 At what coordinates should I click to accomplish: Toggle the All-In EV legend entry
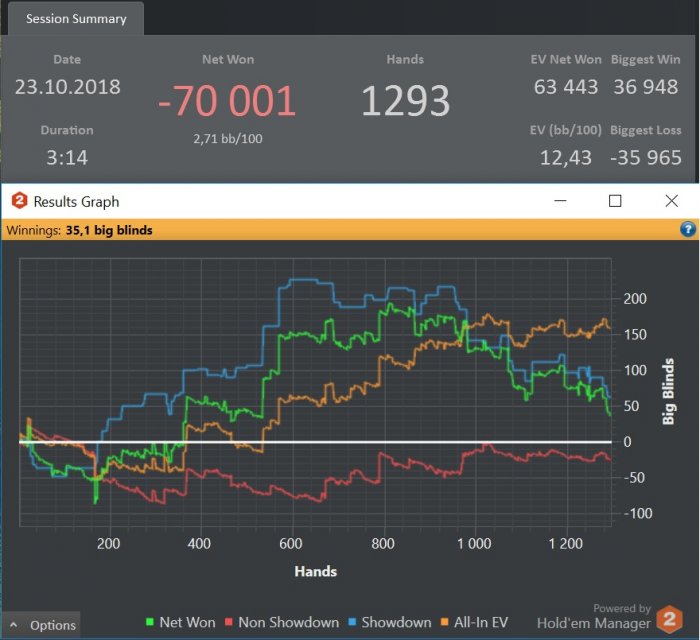pos(474,622)
